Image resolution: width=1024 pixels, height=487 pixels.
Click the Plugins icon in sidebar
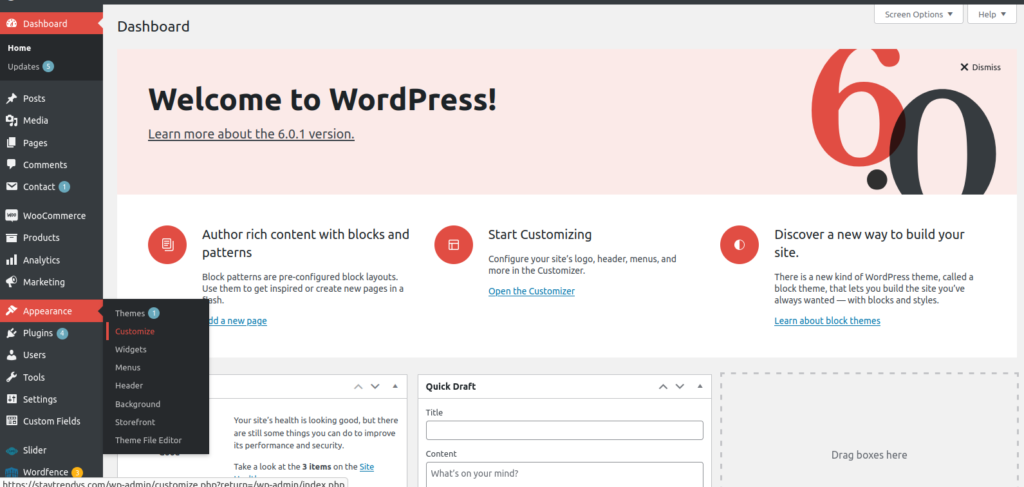(x=11, y=333)
